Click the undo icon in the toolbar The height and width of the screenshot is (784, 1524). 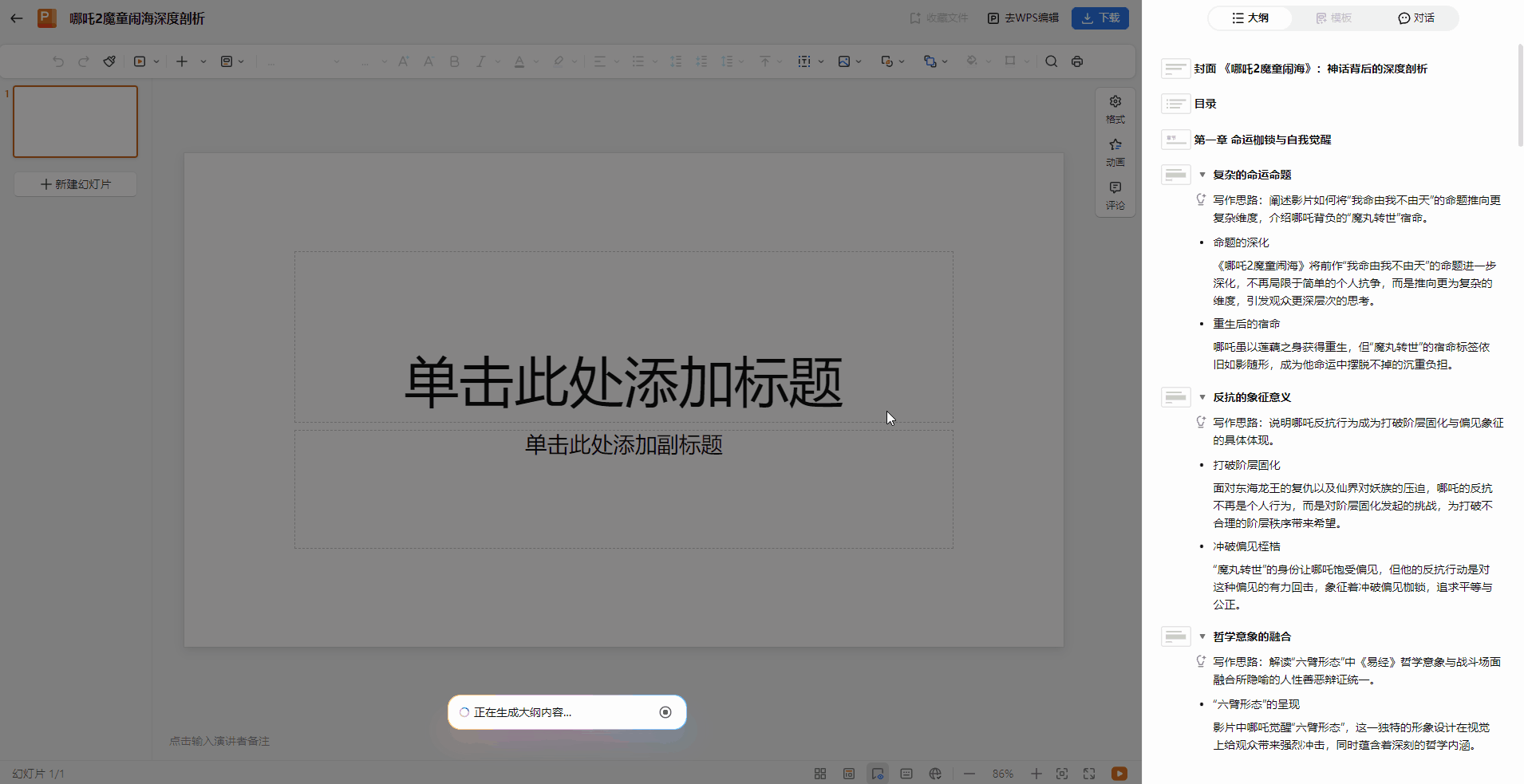coord(58,61)
